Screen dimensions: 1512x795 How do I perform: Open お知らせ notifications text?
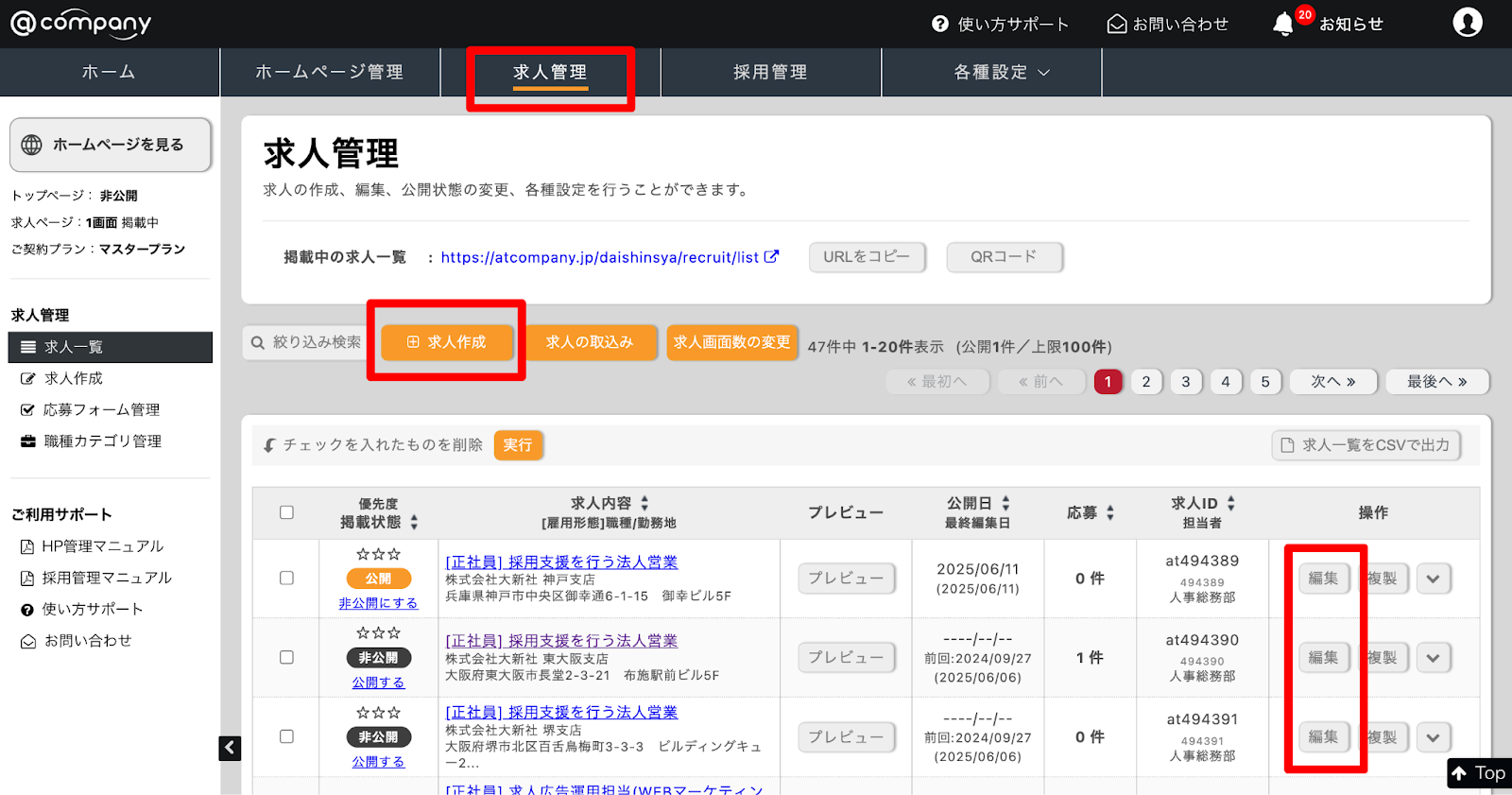(x=1351, y=25)
